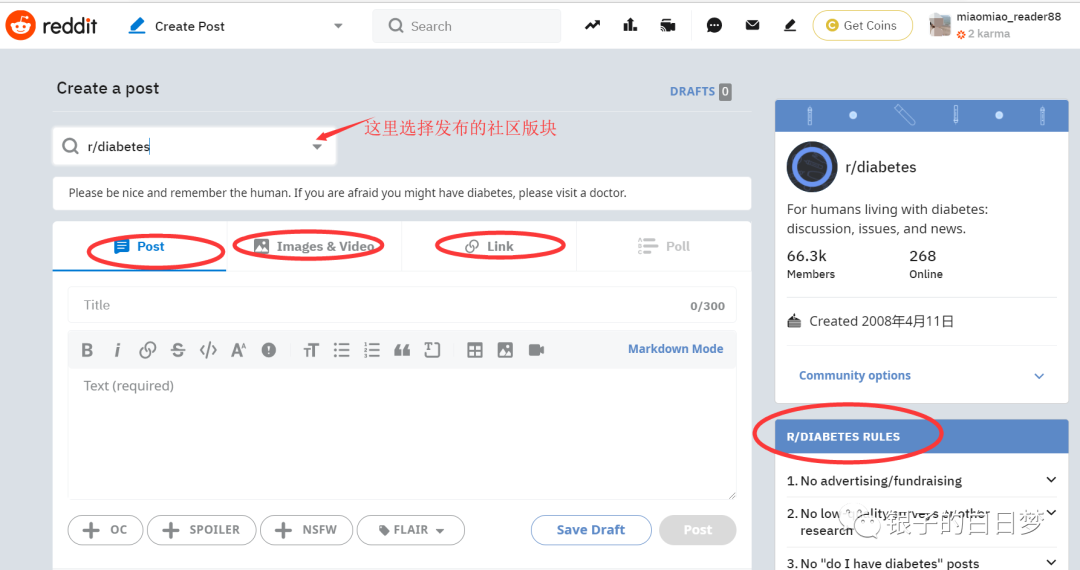Switch to the Poll tab
Image resolution: width=1080 pixels, height=570 pixels.
[664, 246]
